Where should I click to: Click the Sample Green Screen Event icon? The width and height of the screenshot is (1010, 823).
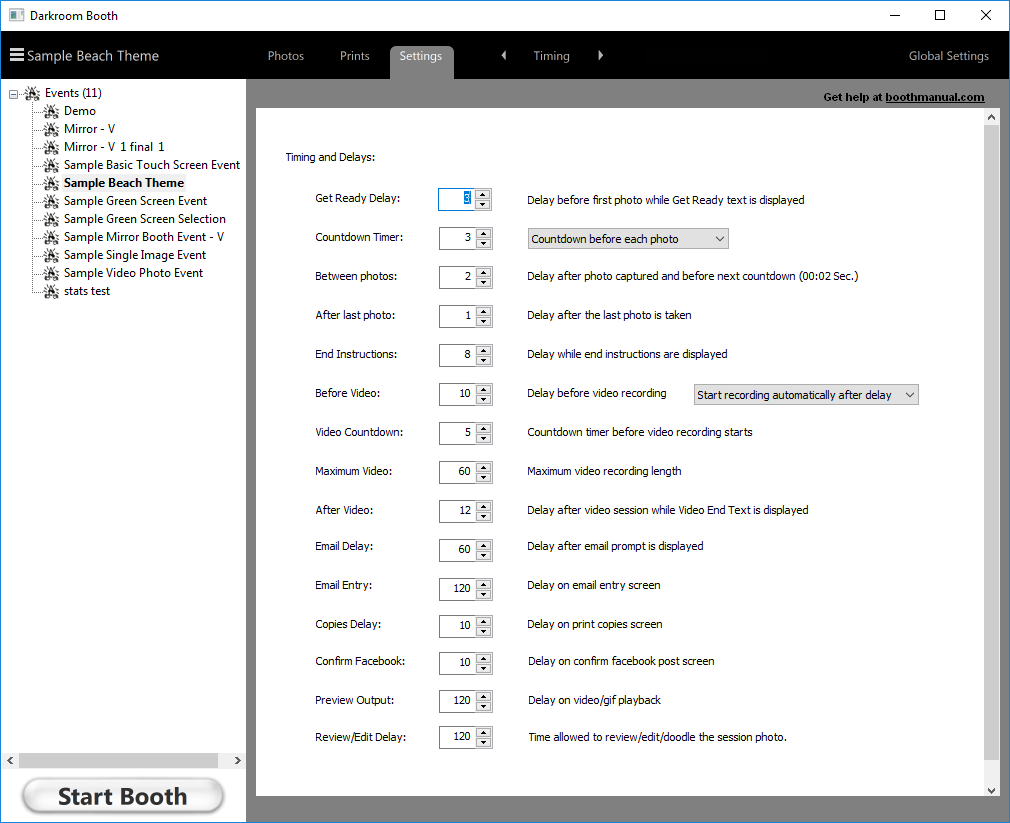pyautogui.click(x=52, y=202)
